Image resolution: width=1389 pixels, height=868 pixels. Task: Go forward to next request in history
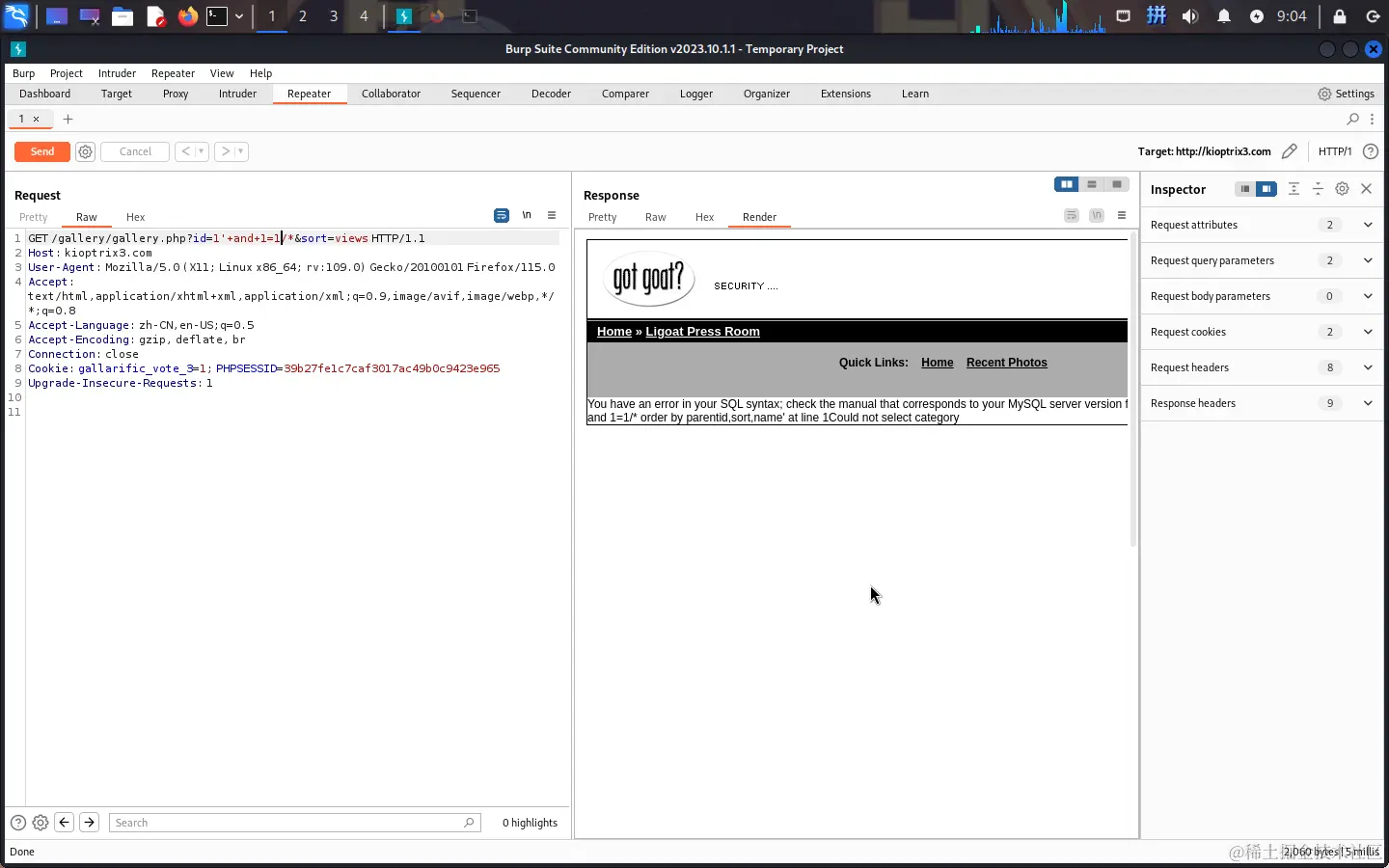tap(226, 151)
